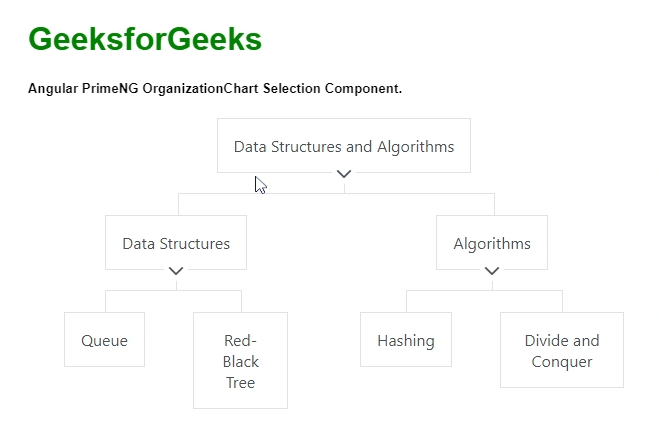Click the Data Structures label text
659x424 pixels.
[x=176, y=244]
